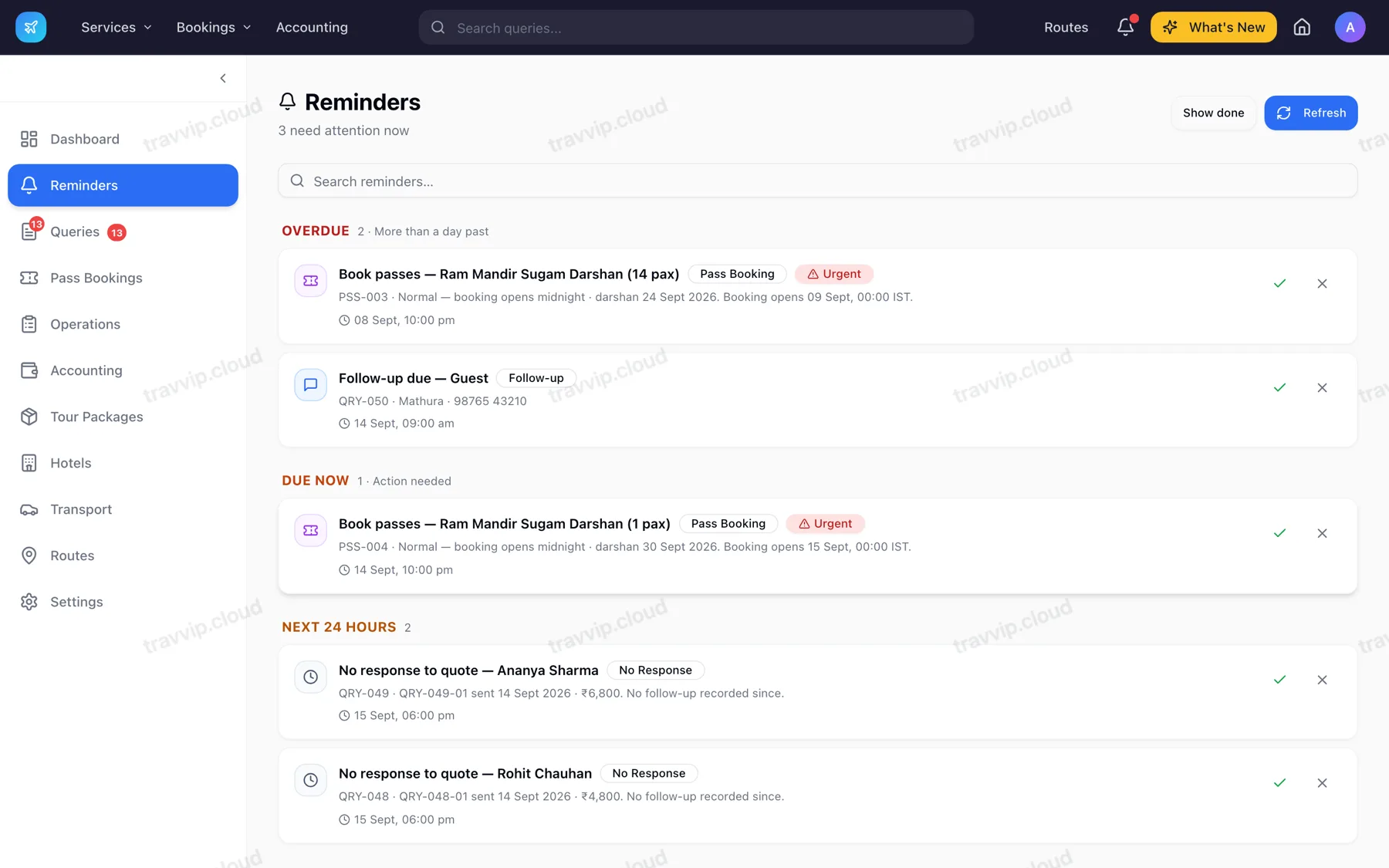Click Urgent tag on PSS-003 reminder
This screenshot has height=868, width=1389.
pyautogui.click(x=833, y=274)
